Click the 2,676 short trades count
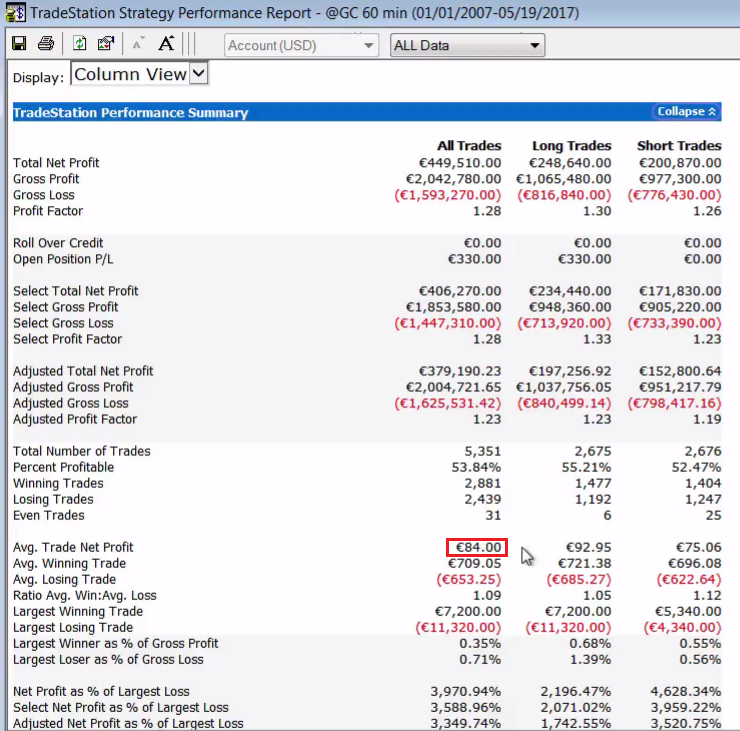Screen dimensions: 740x731 click(703, 452)
